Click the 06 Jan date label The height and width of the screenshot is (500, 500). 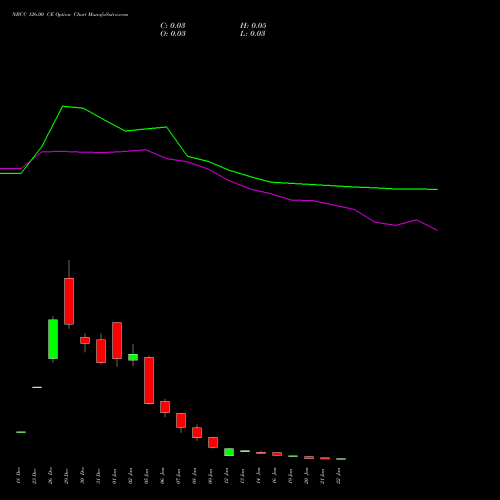(x=162, y=476)
